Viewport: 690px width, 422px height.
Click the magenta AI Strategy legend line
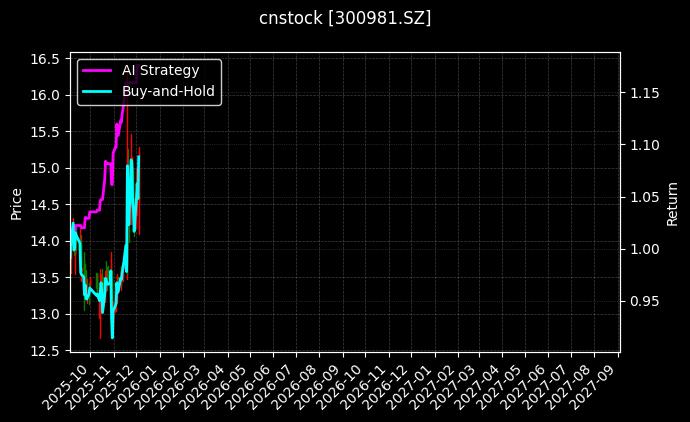[x=97, y=70]
